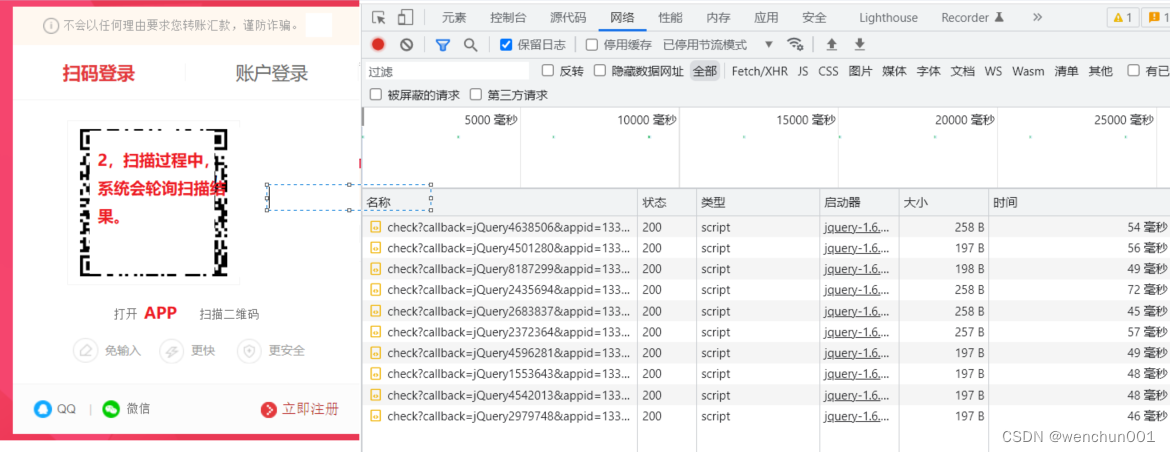1170x452 pixels.
Task: Select request check?callback=jQuery2683837
Action: 766,311
